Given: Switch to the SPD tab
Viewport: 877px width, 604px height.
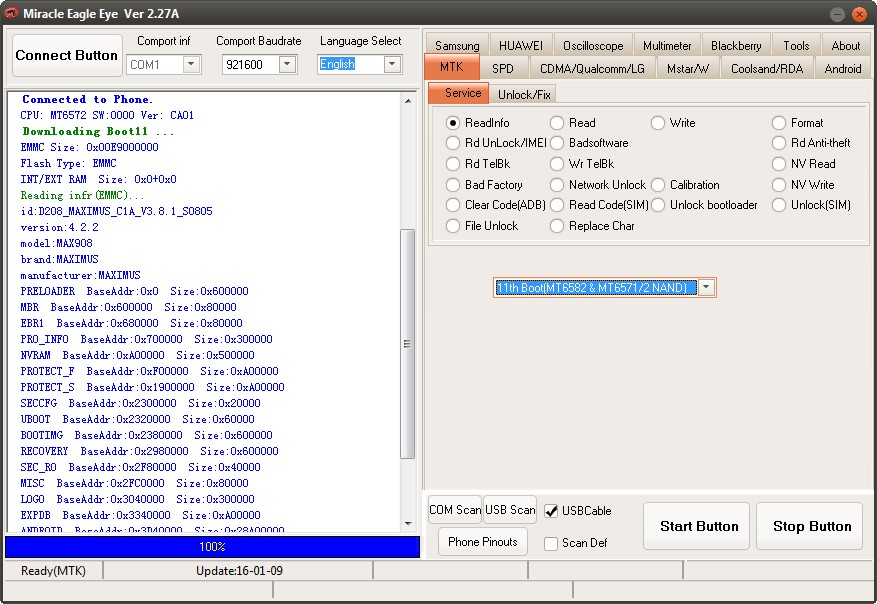Looking at the screenshot, I should (503, 69).
